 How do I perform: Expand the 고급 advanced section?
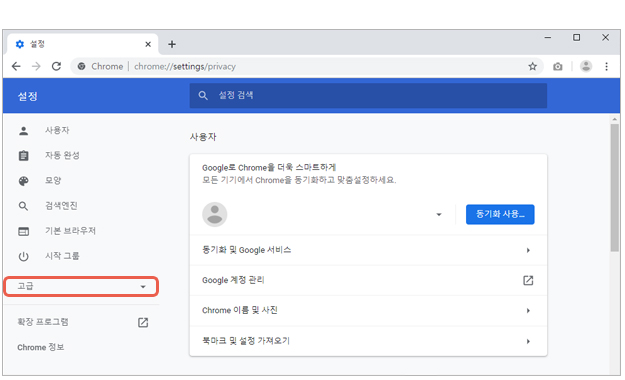(81, 286)
